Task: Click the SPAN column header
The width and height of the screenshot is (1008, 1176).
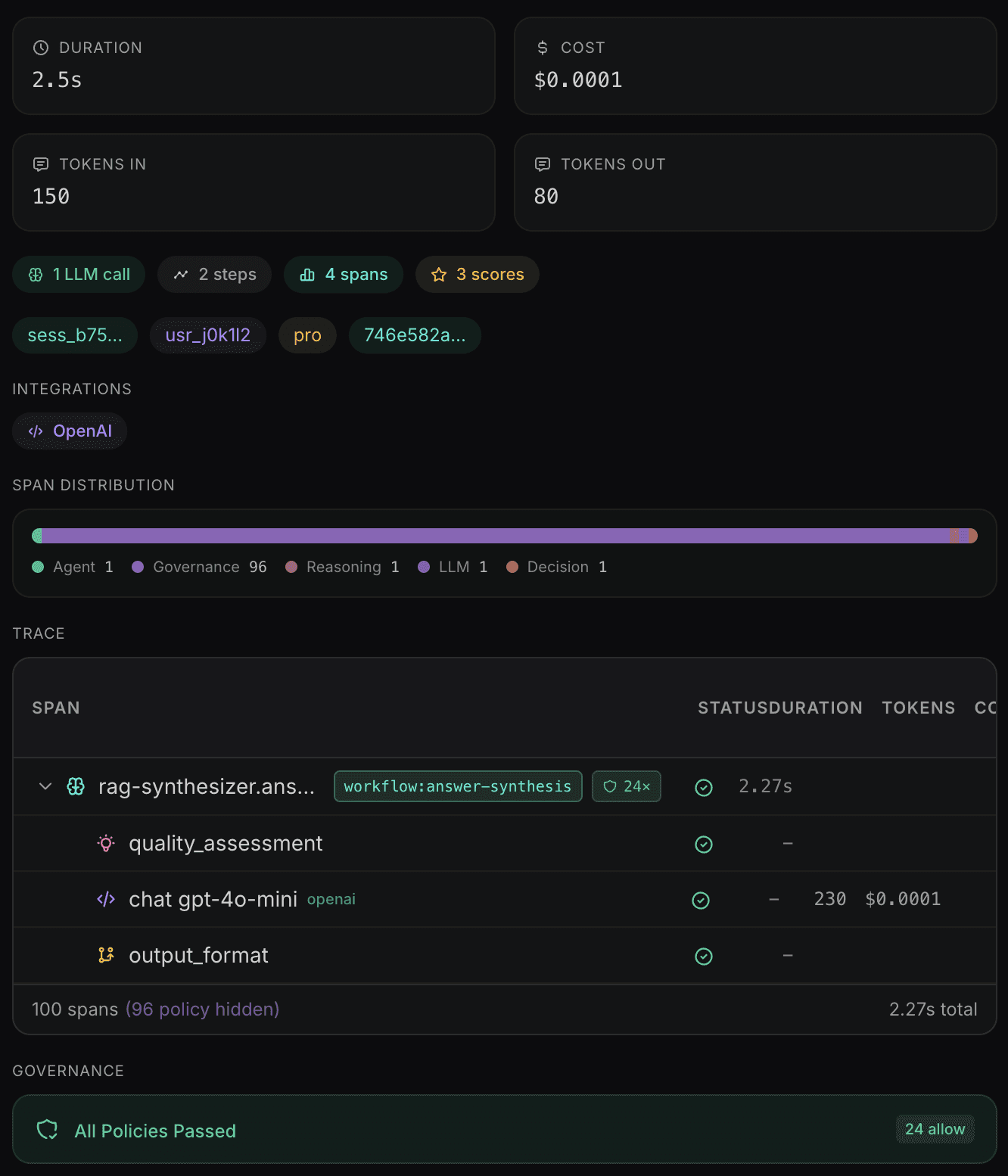Action: click(x=56, y=708)
